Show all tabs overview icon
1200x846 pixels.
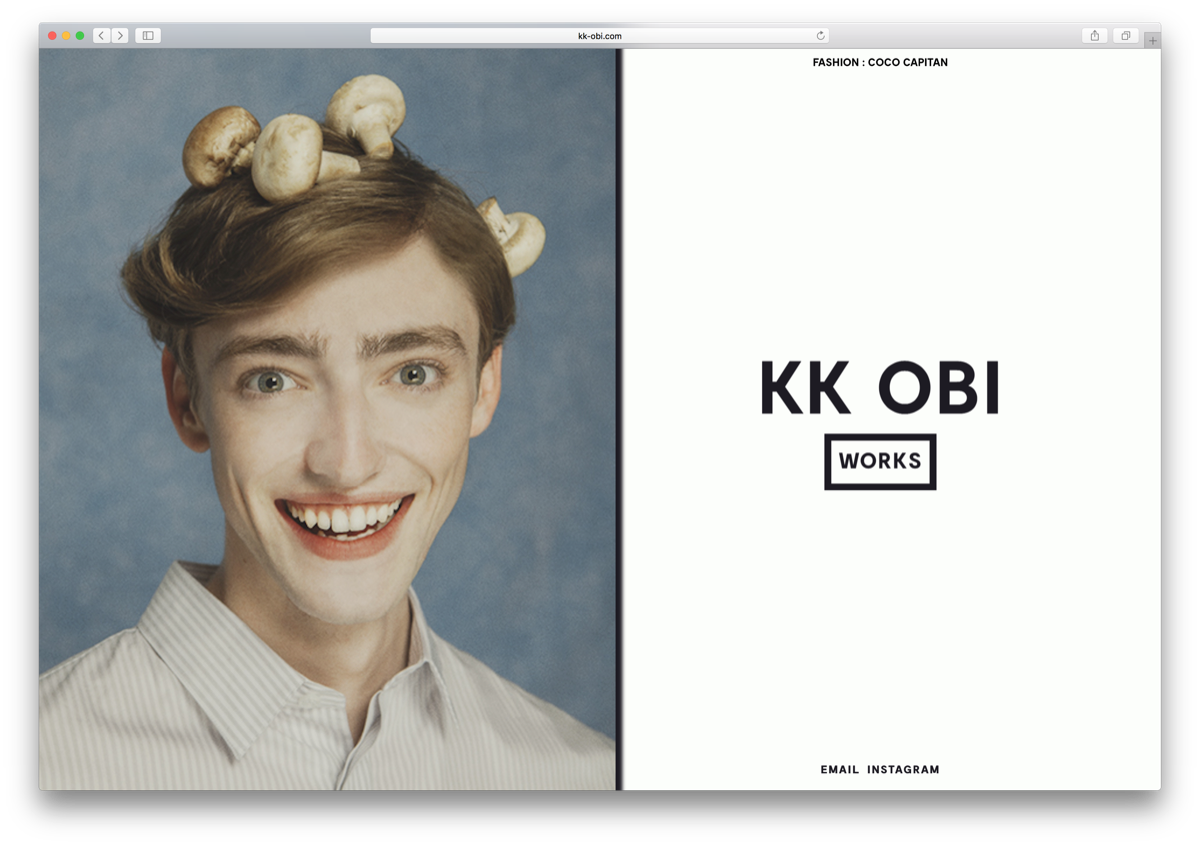(x=1126, y=36)
